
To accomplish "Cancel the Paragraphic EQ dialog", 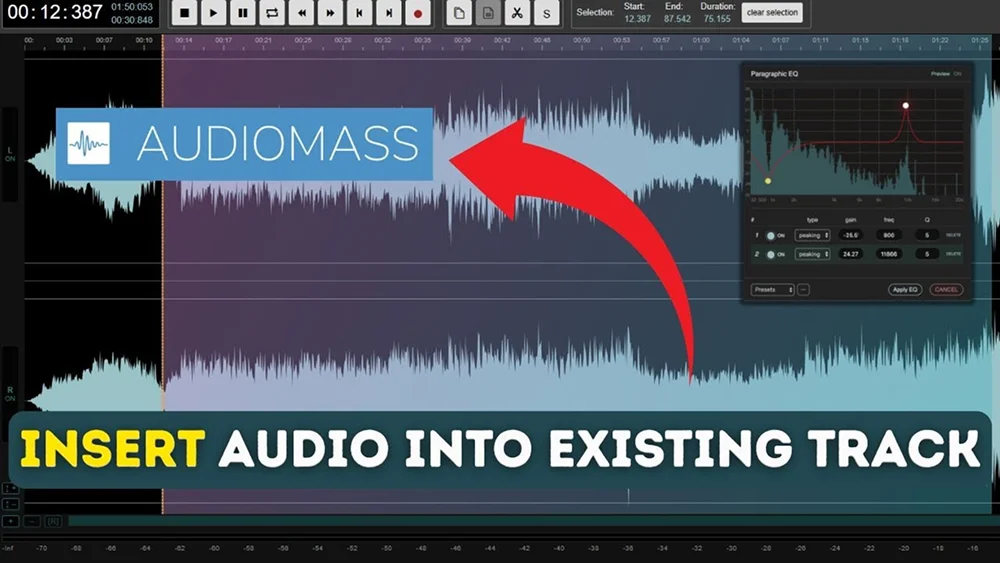I will (x=946, y=289).
